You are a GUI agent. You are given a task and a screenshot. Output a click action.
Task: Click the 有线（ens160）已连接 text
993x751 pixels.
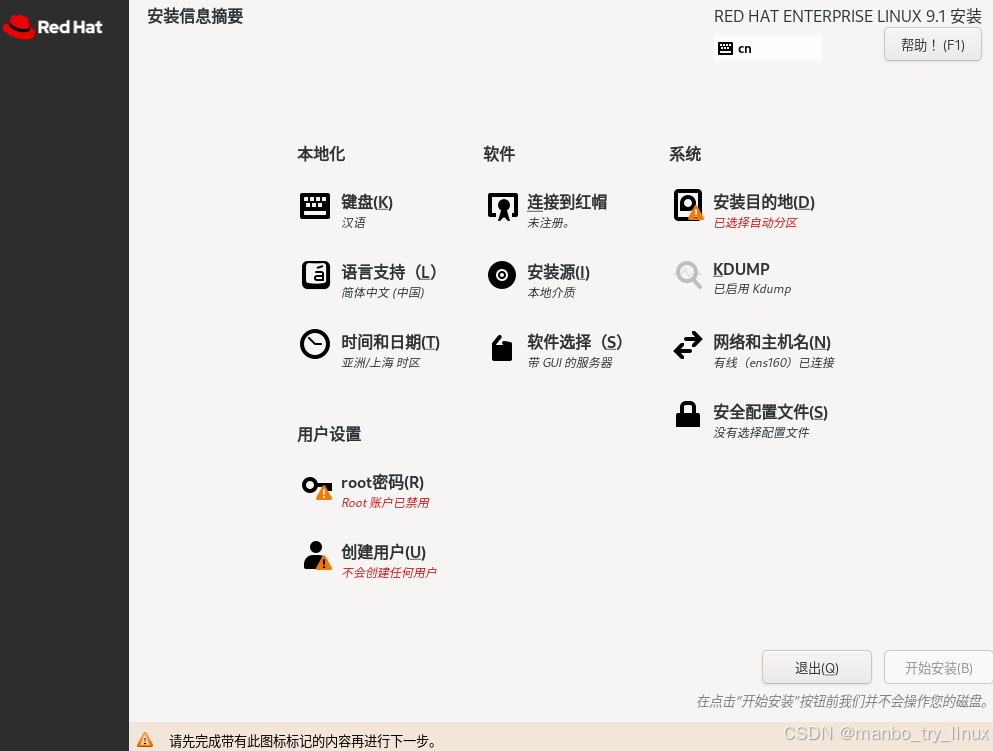click(x=774, y=363)
